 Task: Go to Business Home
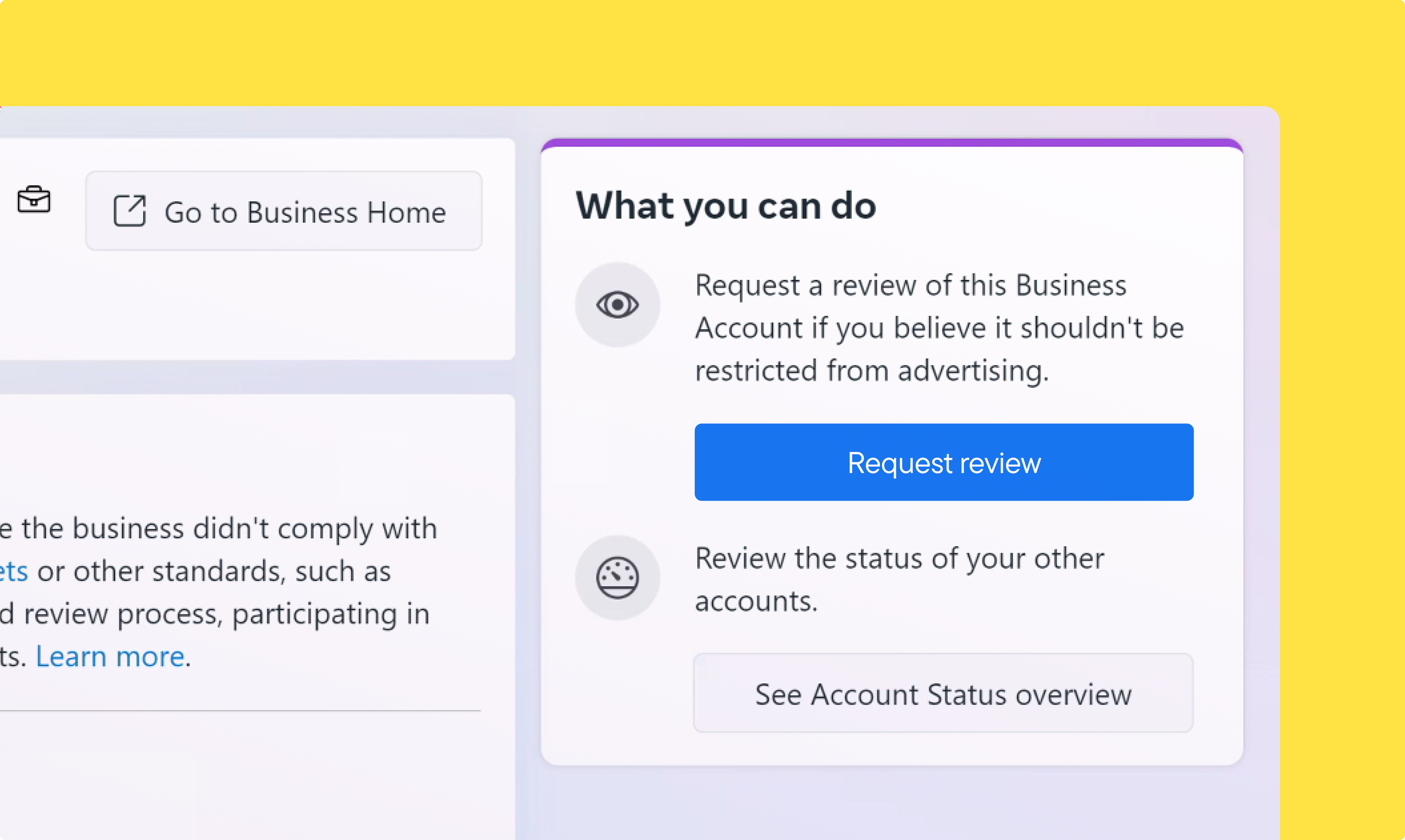pos(283,211)
